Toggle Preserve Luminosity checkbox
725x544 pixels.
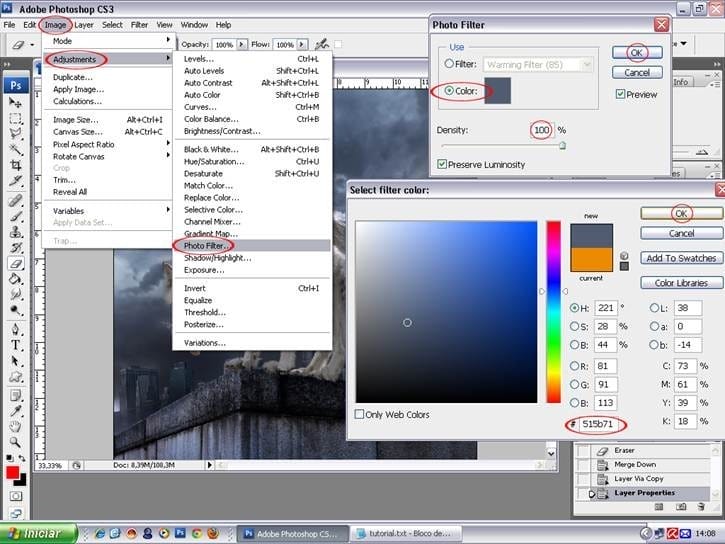click(x=442, y=164)
